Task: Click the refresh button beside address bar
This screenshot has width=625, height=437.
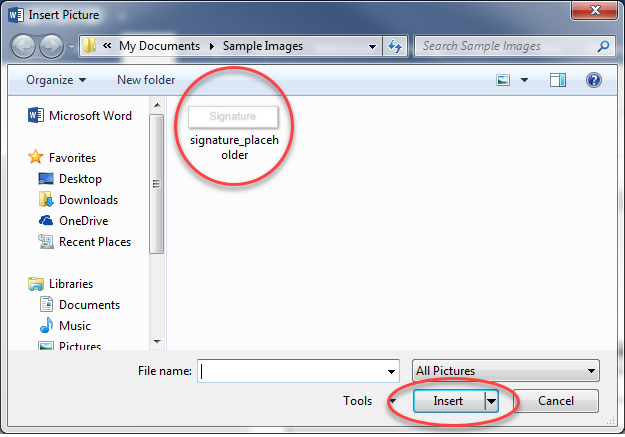Action: [395, 46]
